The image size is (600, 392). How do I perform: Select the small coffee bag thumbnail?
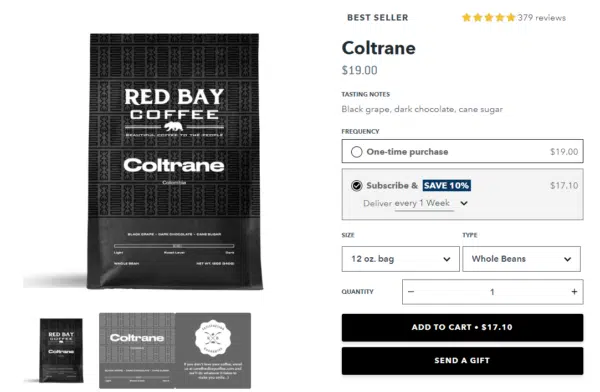pos(61,350)
